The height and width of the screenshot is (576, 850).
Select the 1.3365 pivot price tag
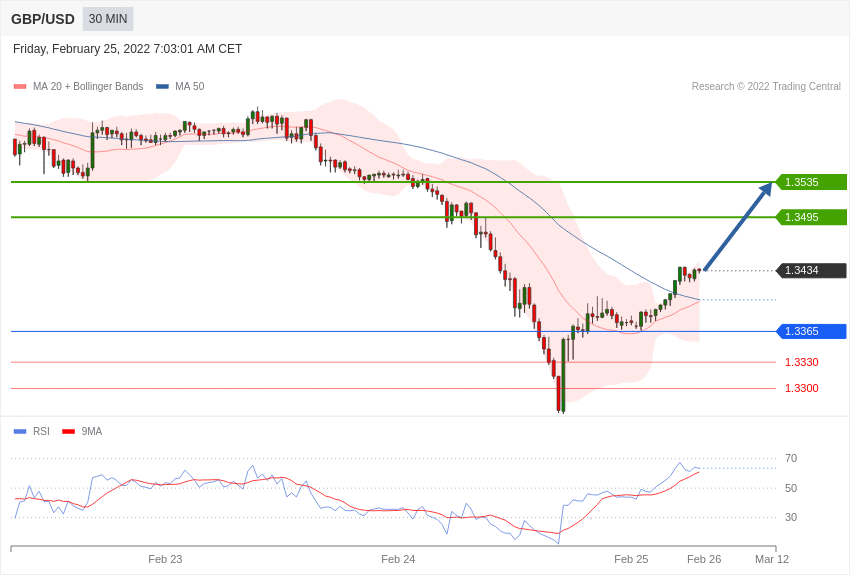click(x=811, y=331)
